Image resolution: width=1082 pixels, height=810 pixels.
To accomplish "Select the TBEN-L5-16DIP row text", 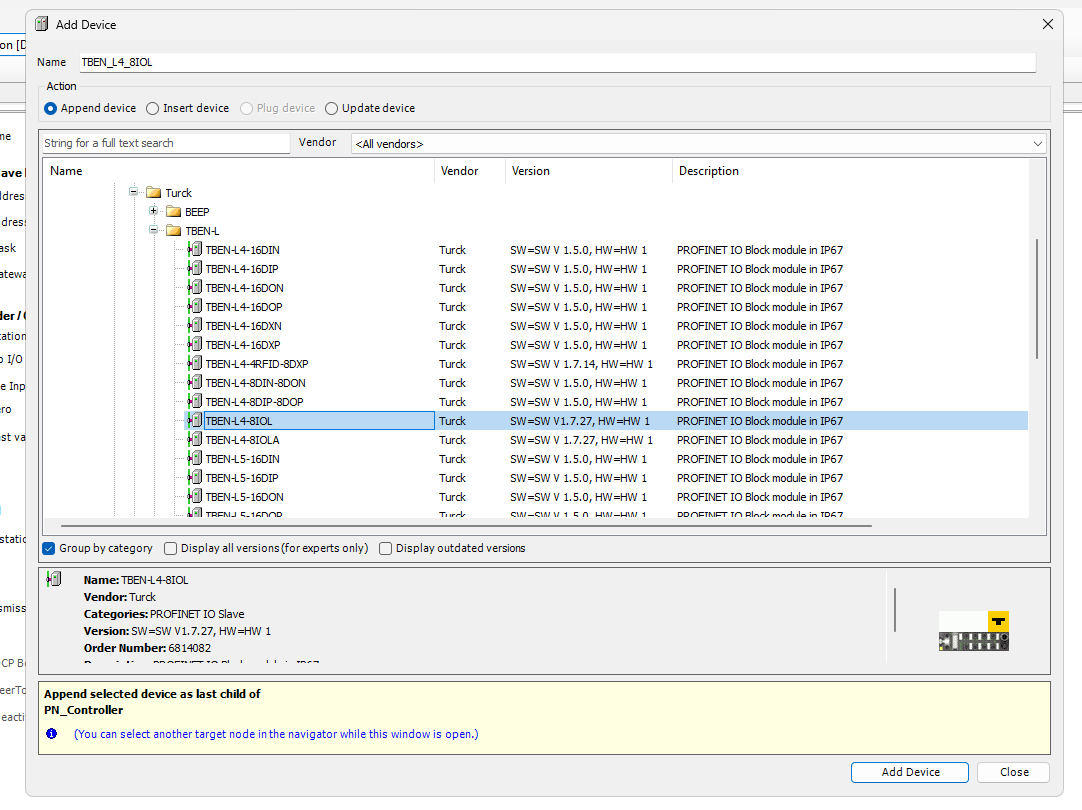I will [242, 477].
